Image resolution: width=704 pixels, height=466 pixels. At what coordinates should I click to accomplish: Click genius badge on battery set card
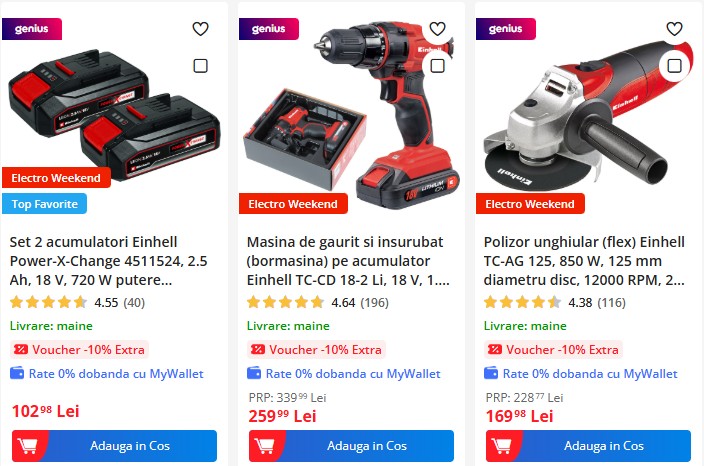[x=32, y=29]
